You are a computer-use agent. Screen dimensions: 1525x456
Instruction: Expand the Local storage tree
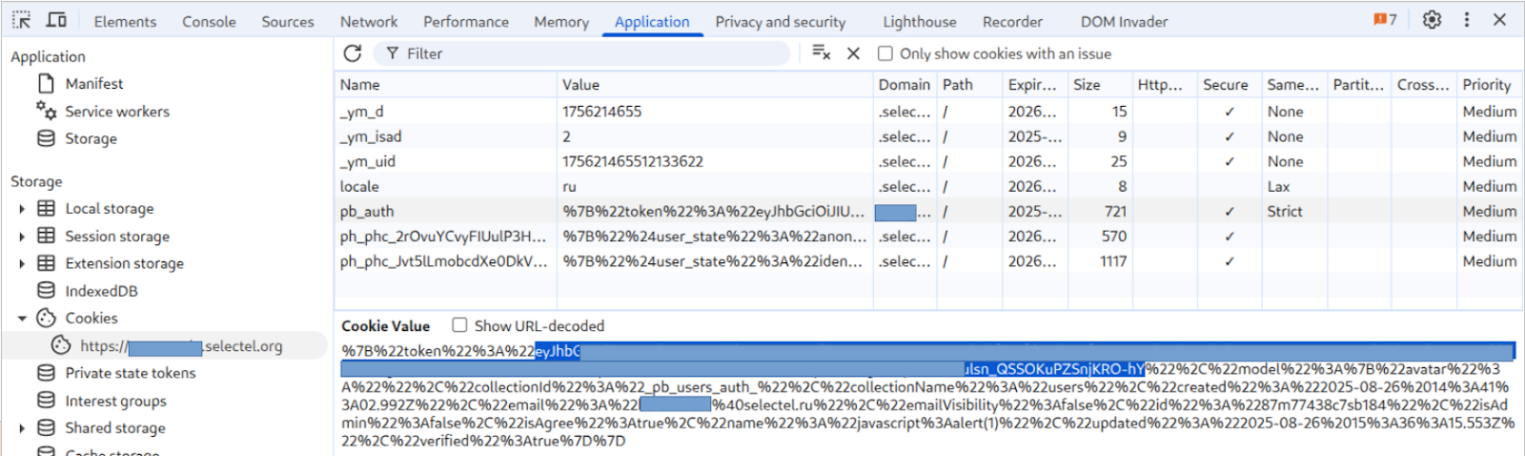tap(23, 209)
